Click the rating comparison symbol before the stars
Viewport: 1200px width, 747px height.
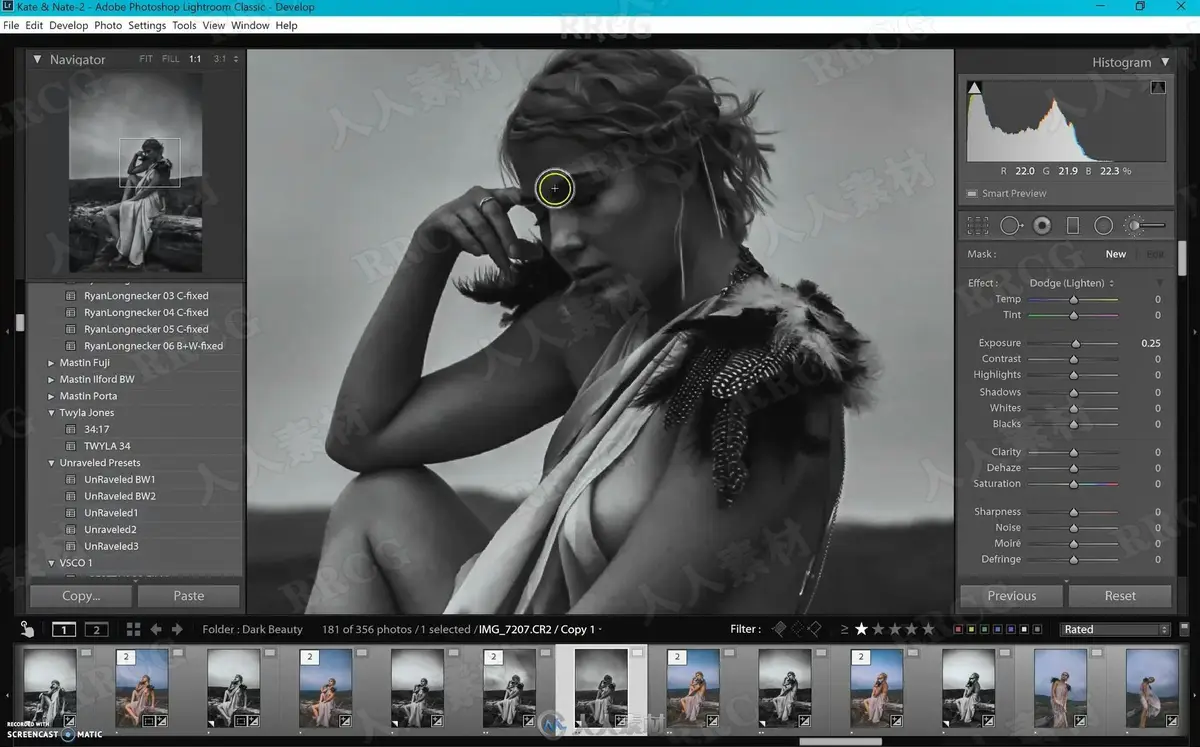click(844, 629)
